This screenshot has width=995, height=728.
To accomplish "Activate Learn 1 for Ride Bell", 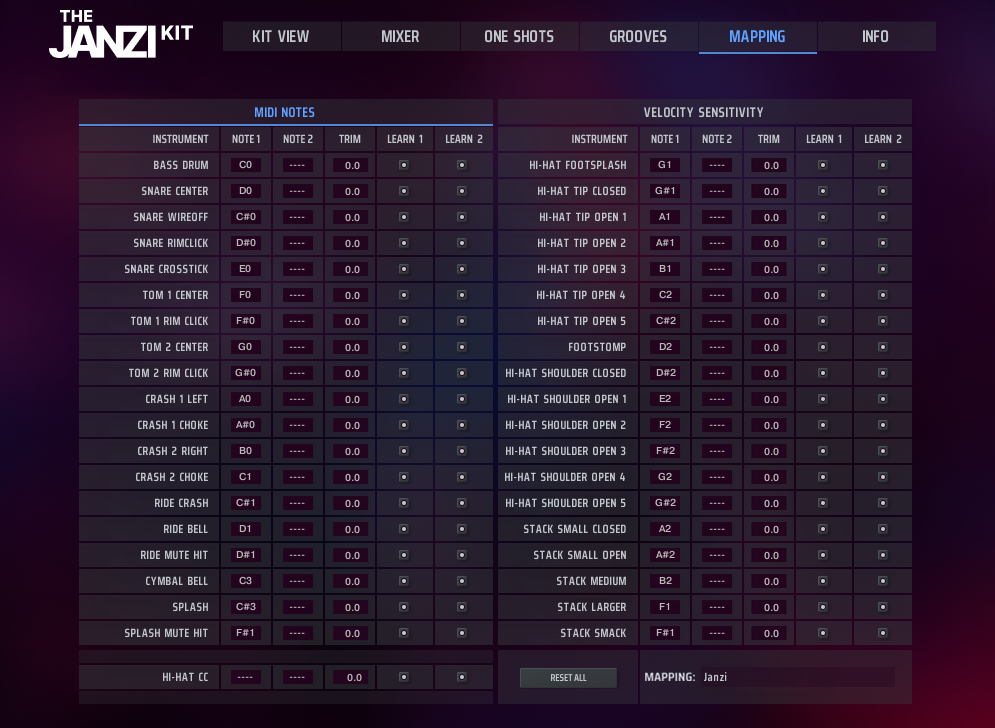I will point(404,529).
